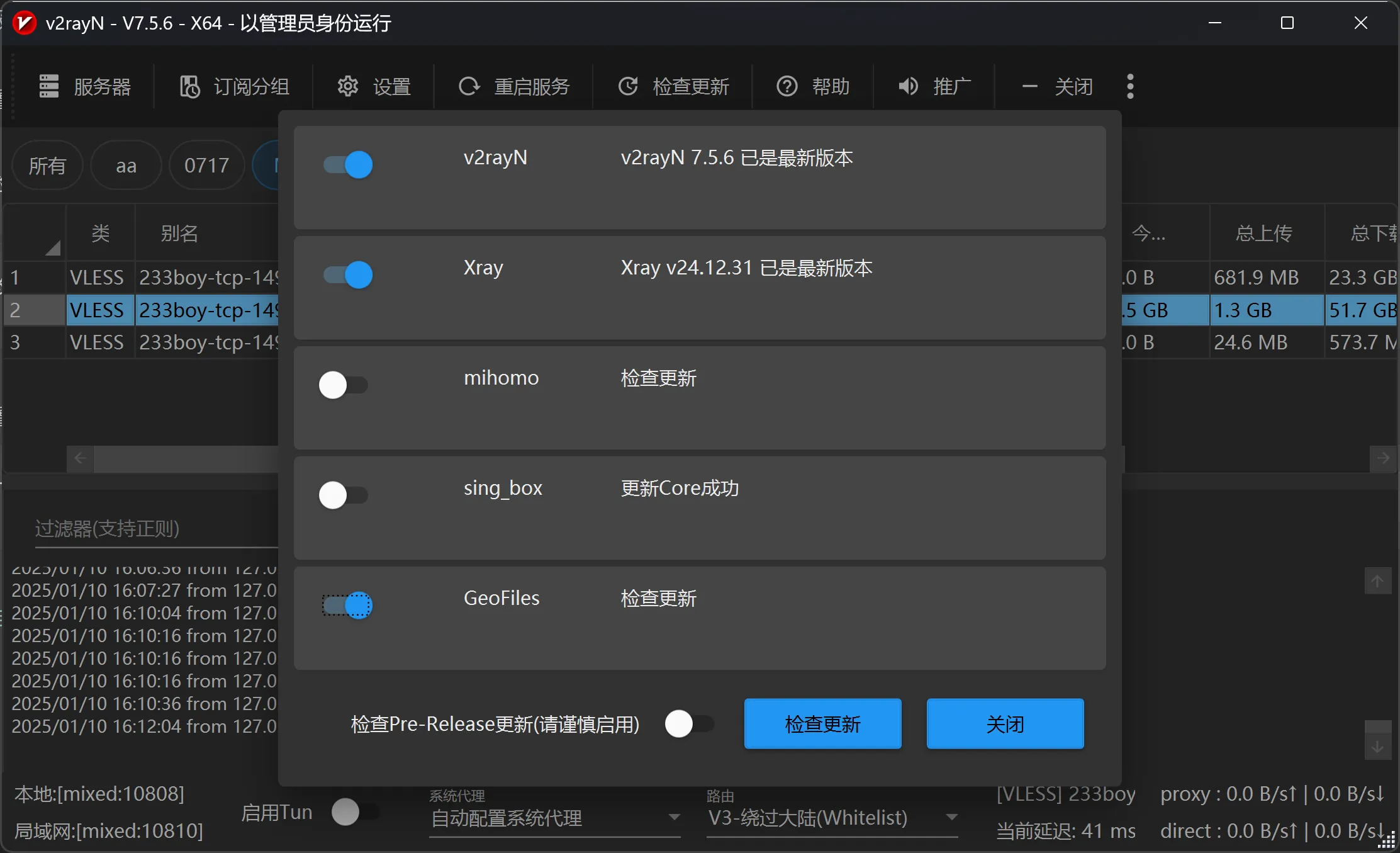Click the 检查更新 toolbar button text
This screenshot has width=1400, height=853.
(692, 86)
